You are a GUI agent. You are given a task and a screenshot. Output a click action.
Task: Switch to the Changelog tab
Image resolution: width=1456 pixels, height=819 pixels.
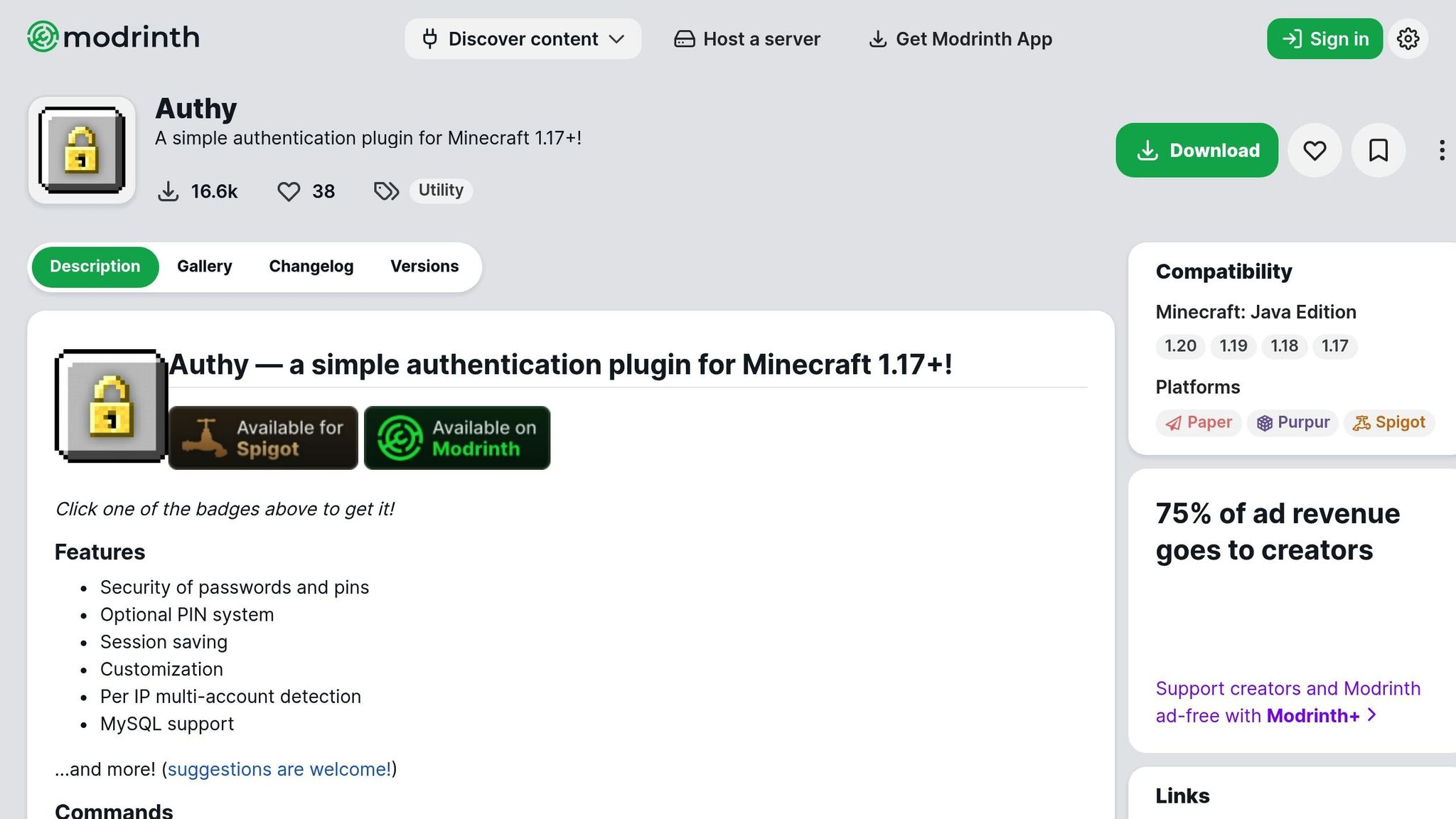[x=311, y=267]
